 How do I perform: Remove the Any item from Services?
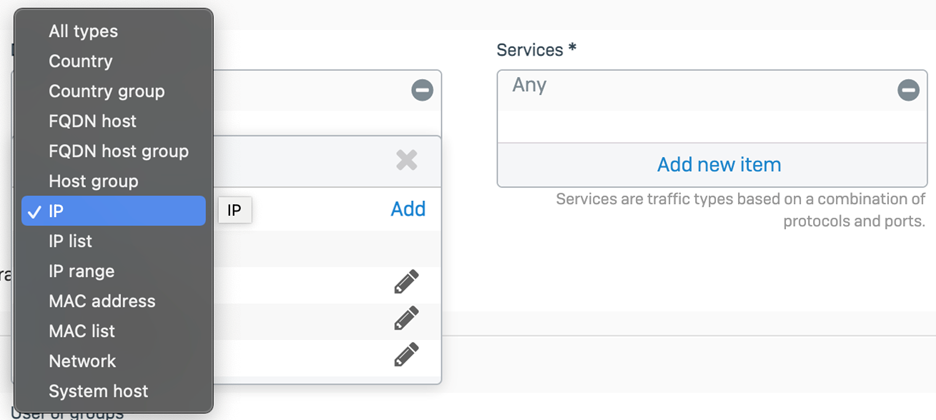click(x=908, y=90)
